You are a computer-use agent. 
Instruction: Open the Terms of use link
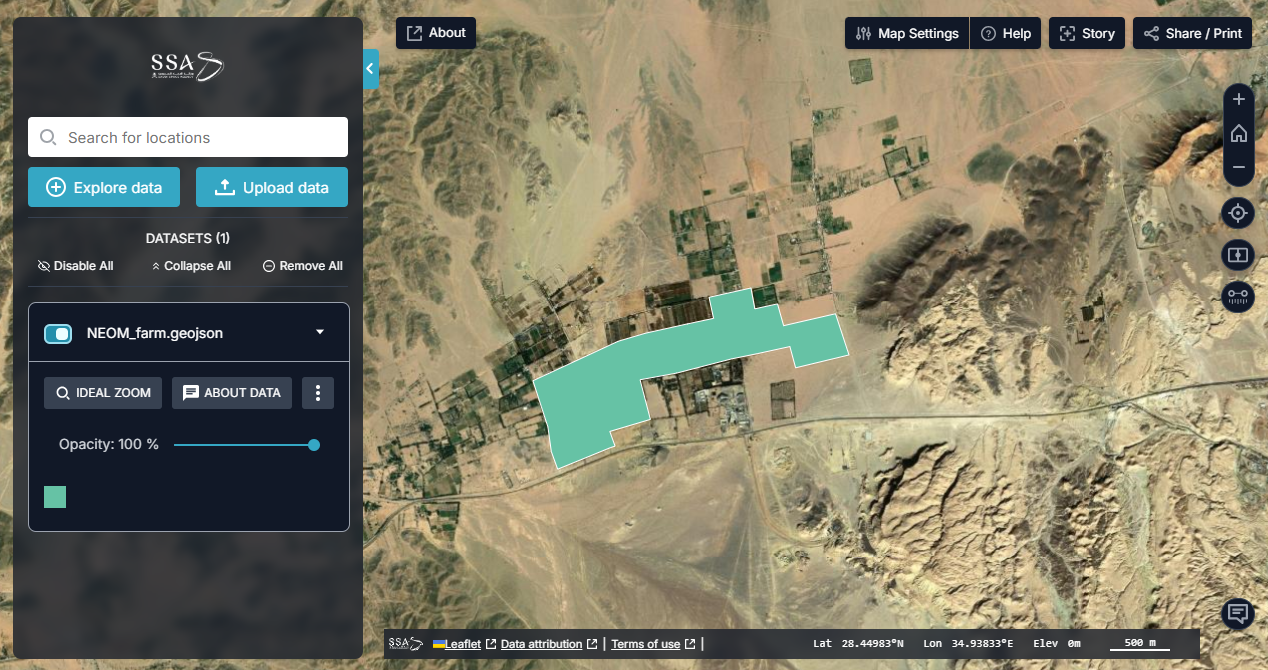tap(646, 643)
